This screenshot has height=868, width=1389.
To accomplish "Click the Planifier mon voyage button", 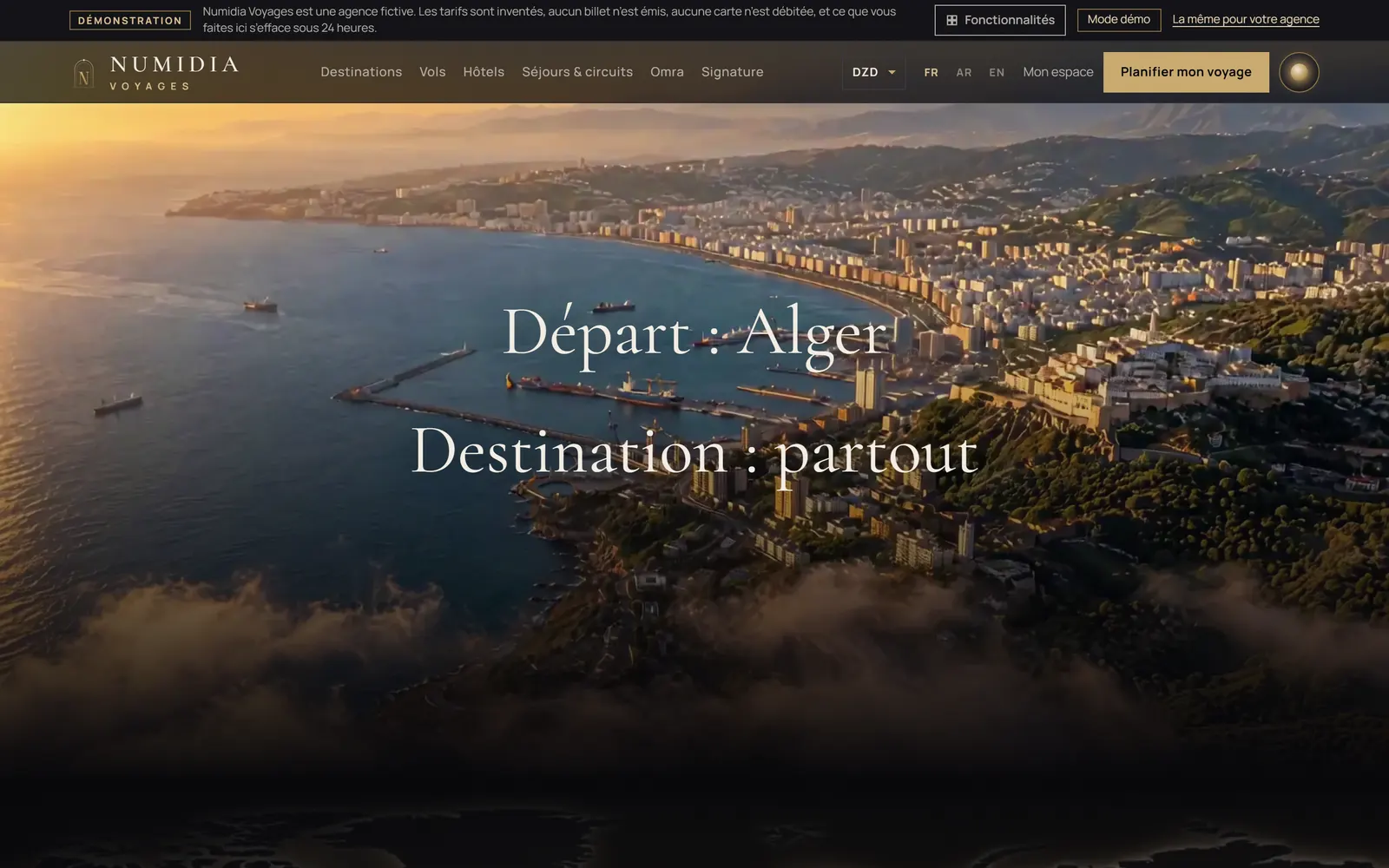I will pos(1186,72).
